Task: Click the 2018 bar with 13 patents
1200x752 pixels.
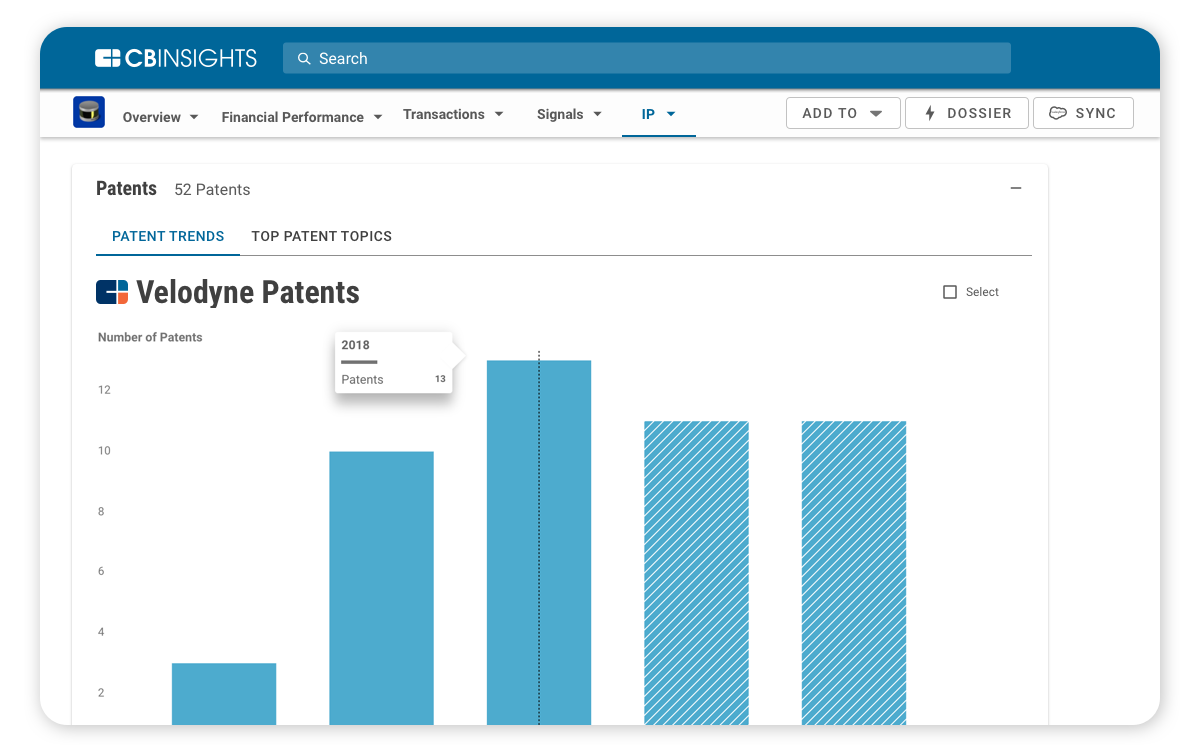Action: point(539,542)
